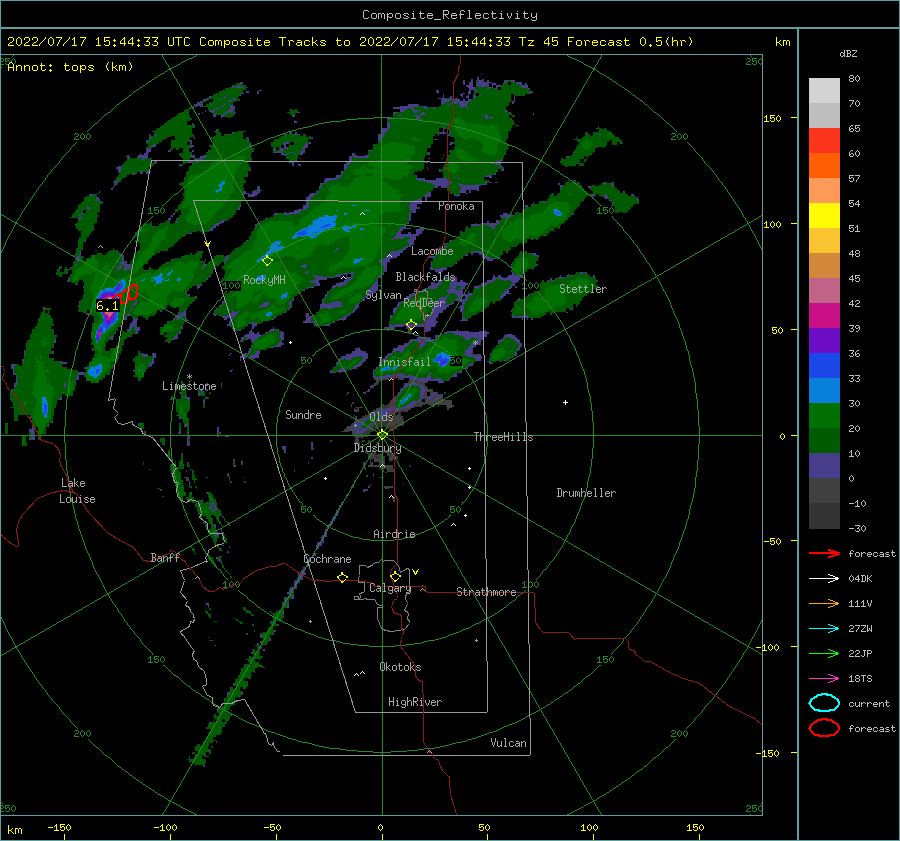Click the Calgary city label
The height and width of the screenshot is (841, 900).
point(390,588)
